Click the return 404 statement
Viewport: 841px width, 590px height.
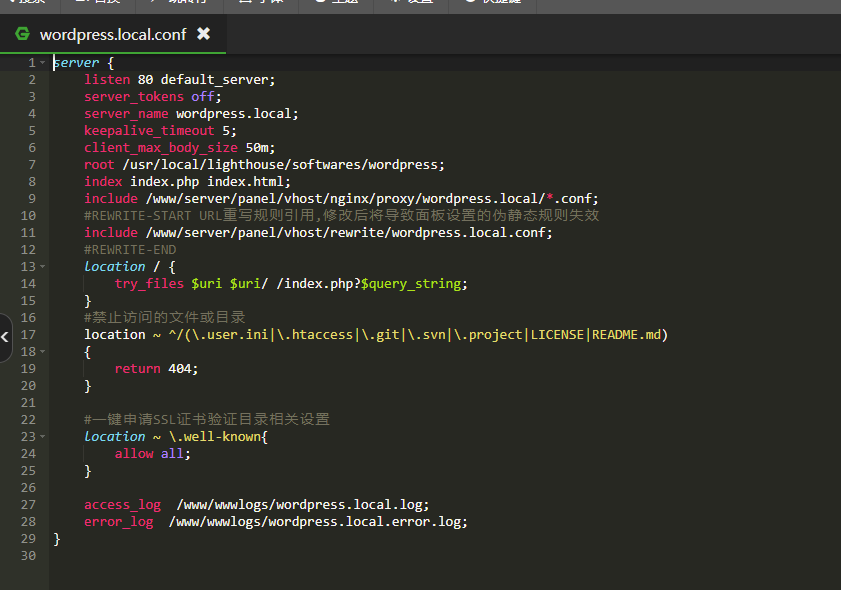pos(156,369)
